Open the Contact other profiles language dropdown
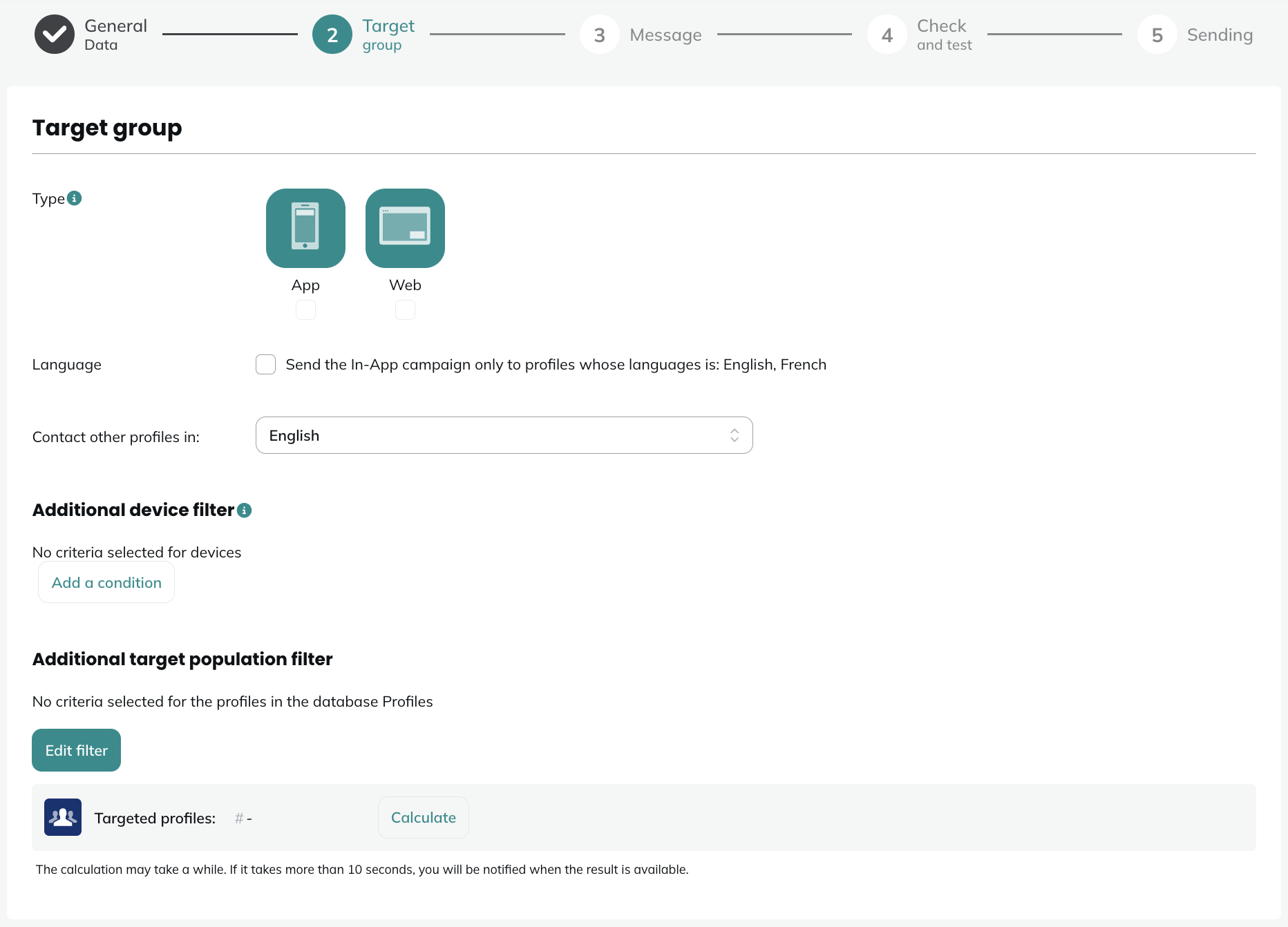The width and height of the screenshot is (1288, 927). [x=504, y=435]
